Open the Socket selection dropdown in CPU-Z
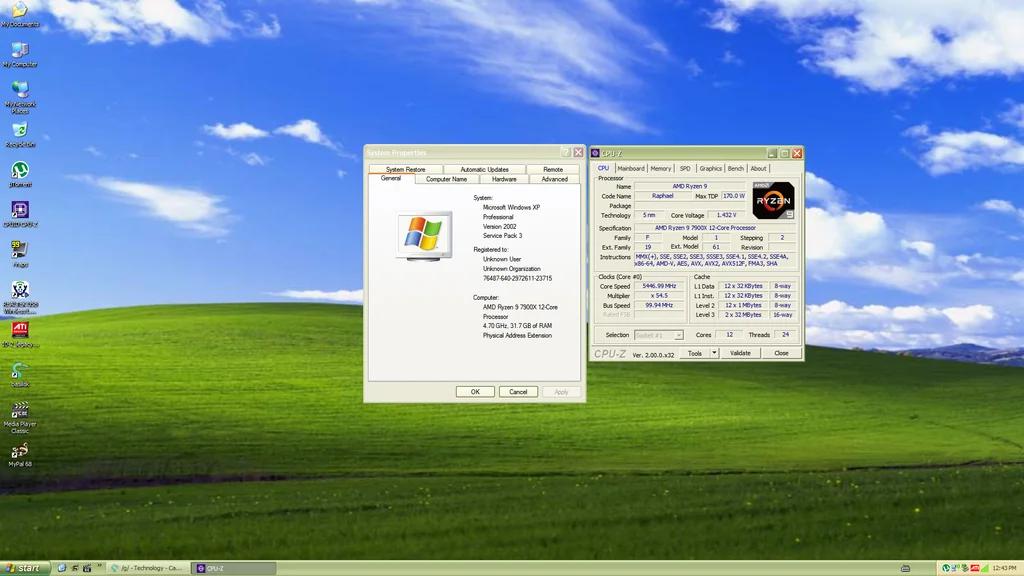The width and height of the screenshot is (1024, 576). tap(658, 335)
